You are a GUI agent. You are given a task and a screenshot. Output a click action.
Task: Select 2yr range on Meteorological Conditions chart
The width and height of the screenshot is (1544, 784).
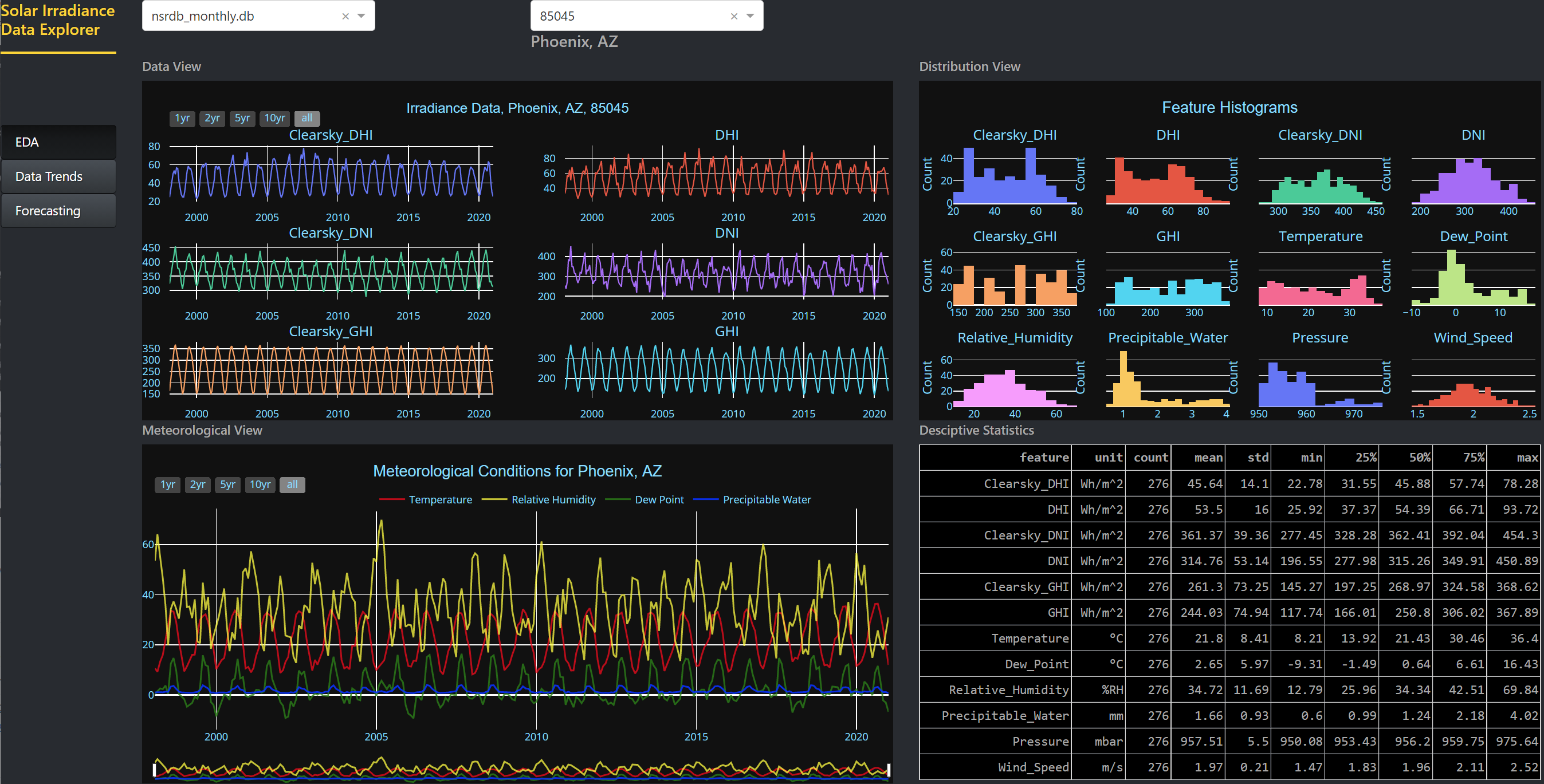coord(198,484)
